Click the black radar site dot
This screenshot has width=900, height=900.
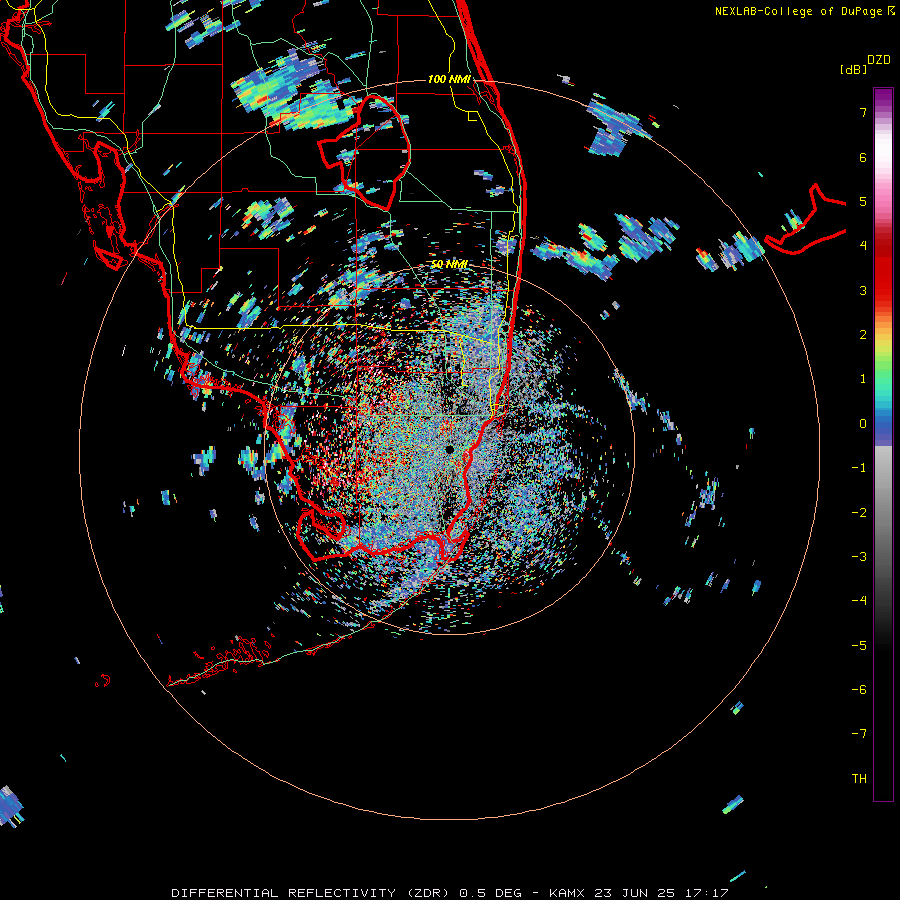(449, 449)
